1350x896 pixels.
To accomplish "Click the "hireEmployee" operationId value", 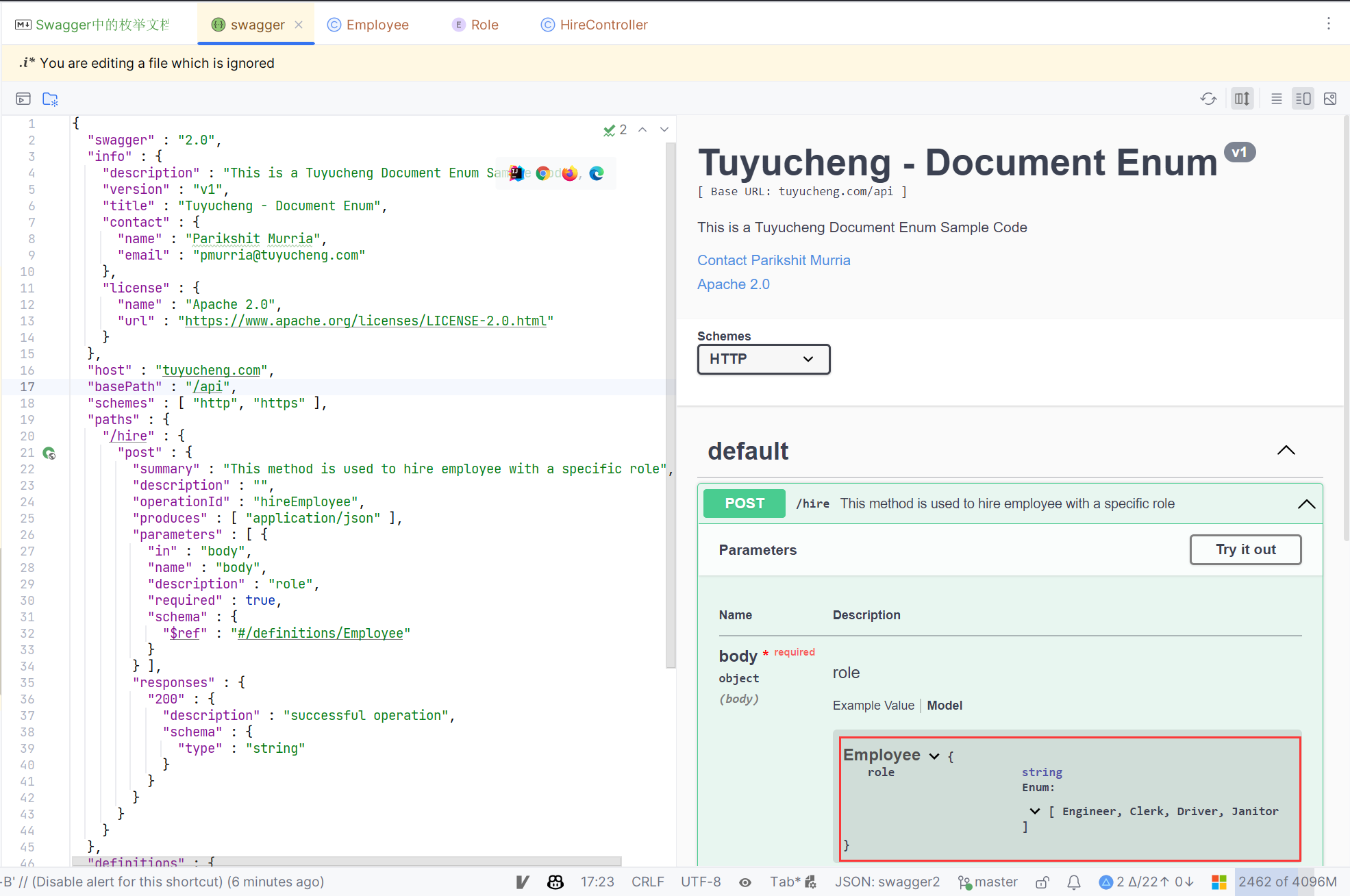I will [x=305, y=501].
